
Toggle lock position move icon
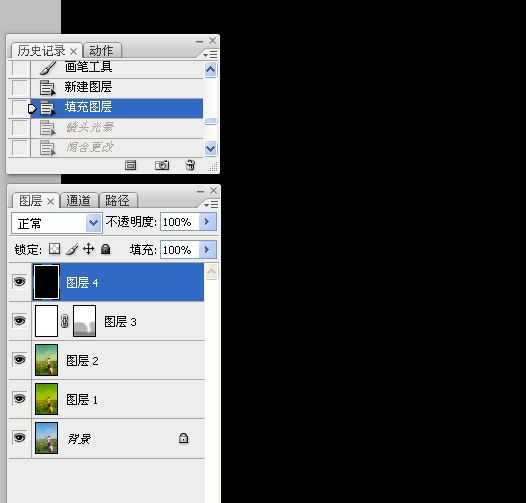89,249
